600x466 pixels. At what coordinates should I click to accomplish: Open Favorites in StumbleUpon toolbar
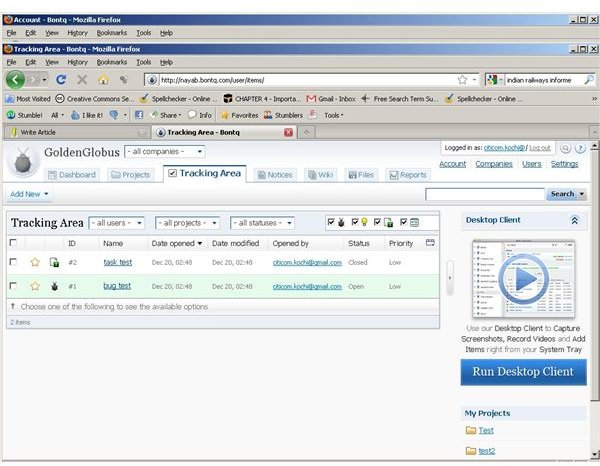click(x=240, y=115)
